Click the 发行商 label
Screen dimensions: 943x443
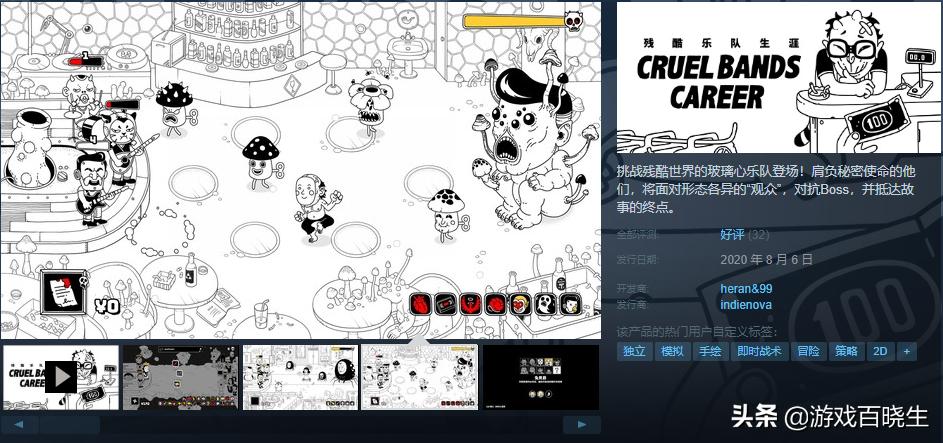(x=633, y=305)
